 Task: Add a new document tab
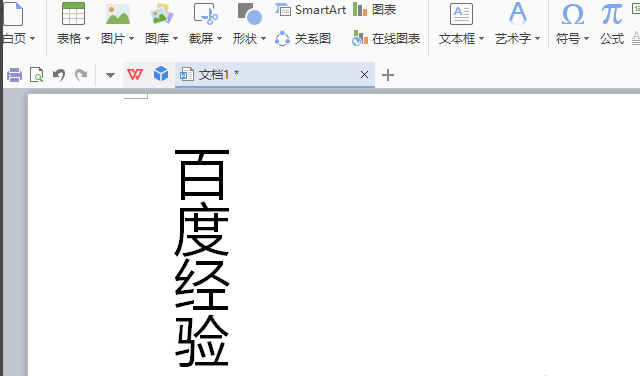388,75
